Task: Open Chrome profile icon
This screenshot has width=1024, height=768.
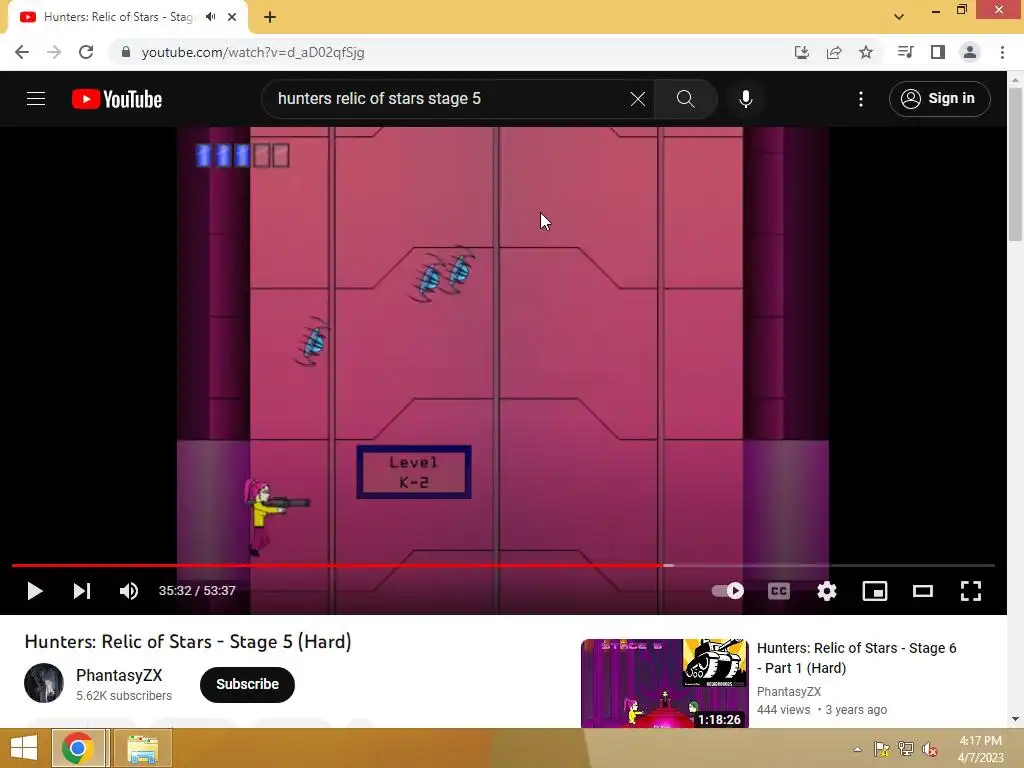Action: click(x=970, y=52)
